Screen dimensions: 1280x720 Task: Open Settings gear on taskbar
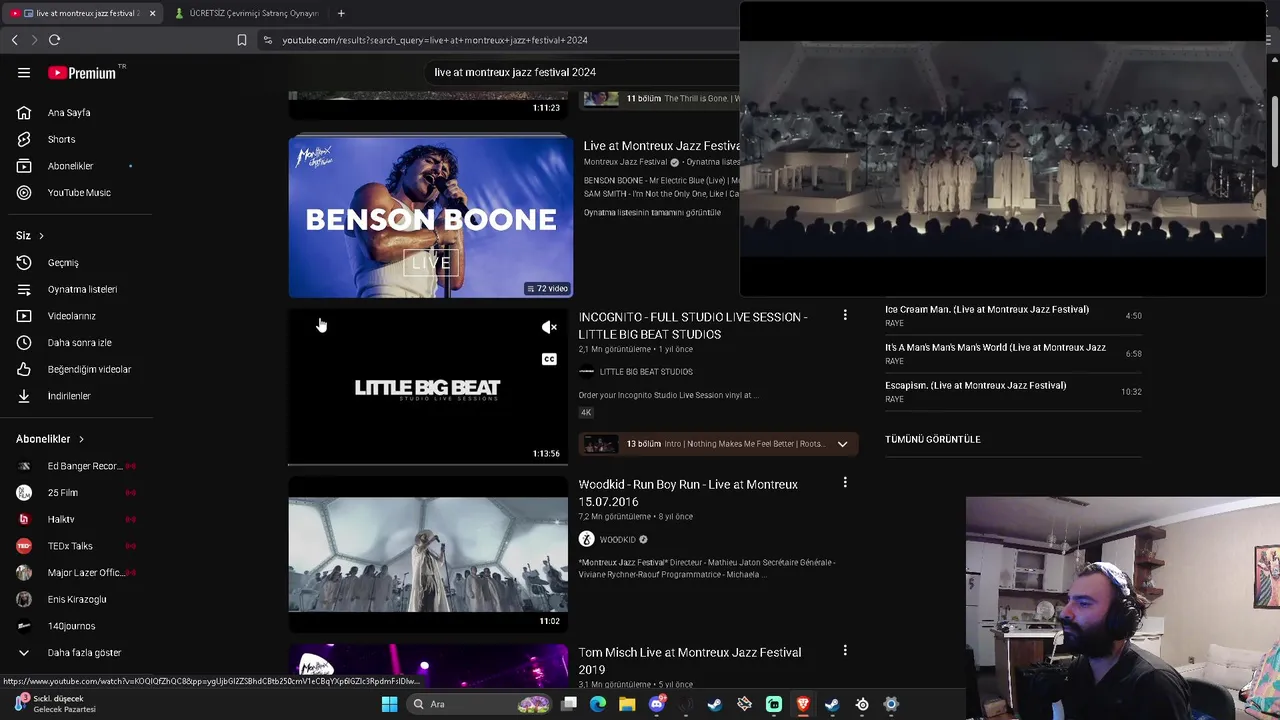coord(891,704)
